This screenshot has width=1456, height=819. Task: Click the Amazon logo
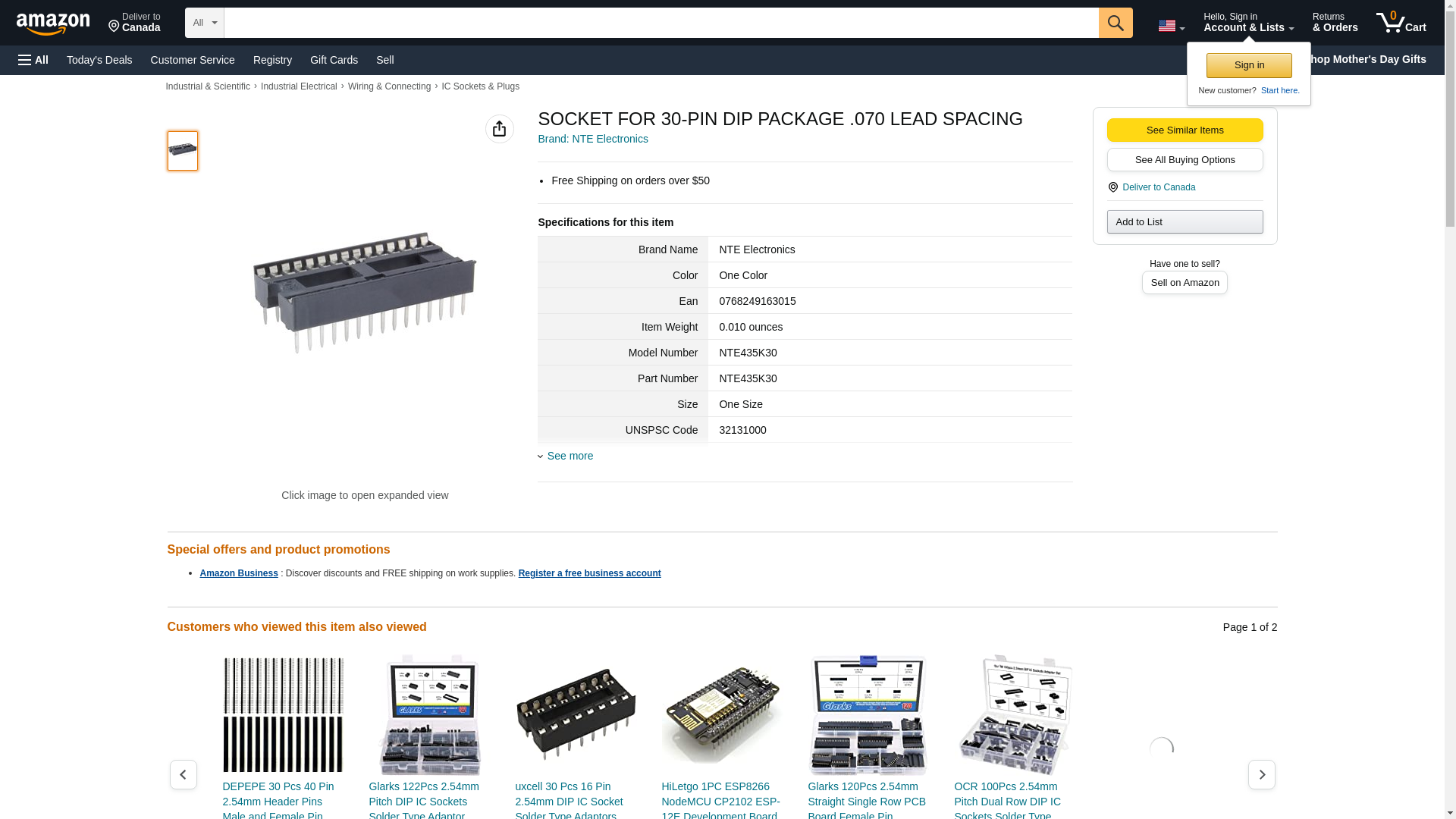pos(53,24)
